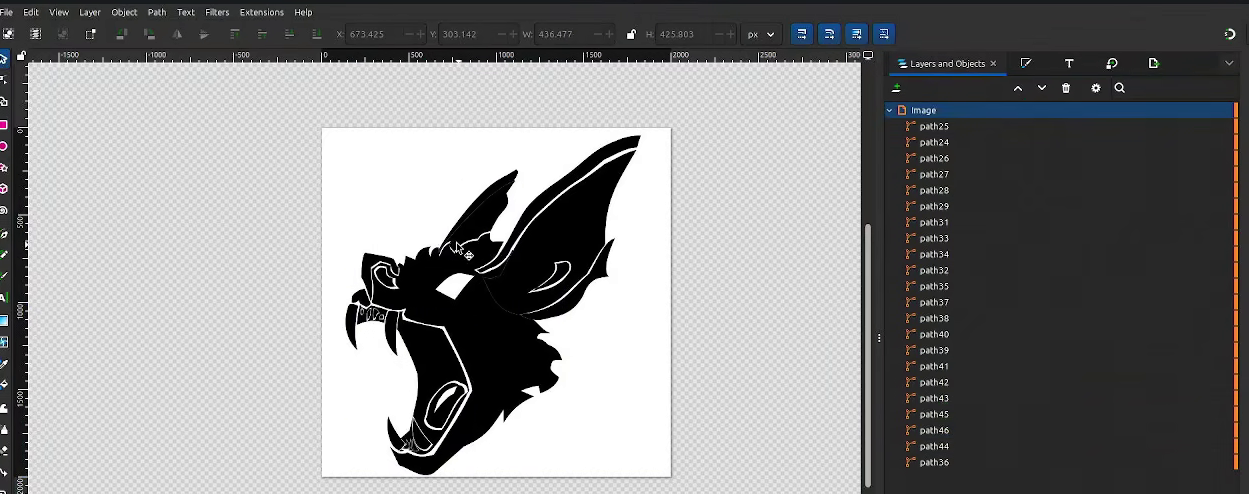The image size is (1249, 494).
Task: Add a new layer
Action: click(896, 88)
